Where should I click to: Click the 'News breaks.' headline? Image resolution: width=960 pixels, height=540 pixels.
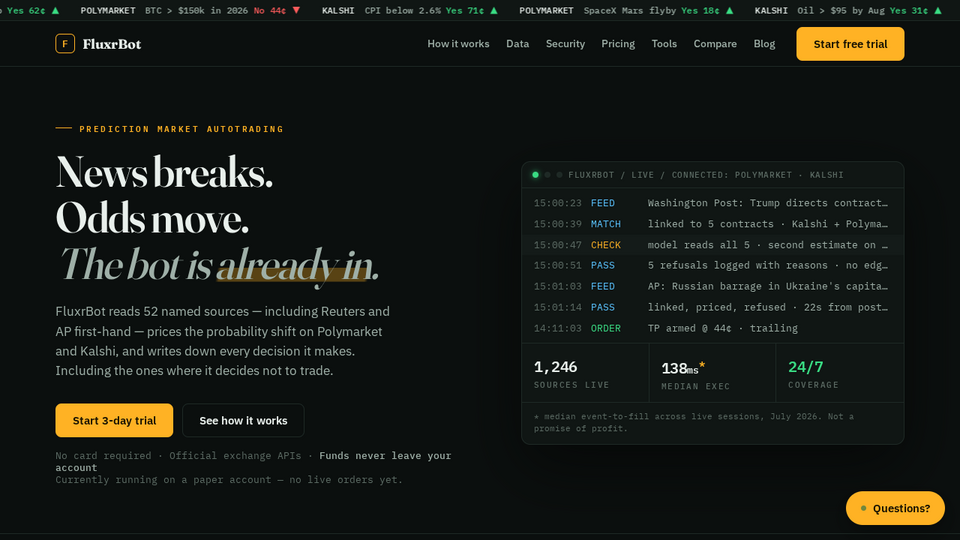click(x=164, y=172)
